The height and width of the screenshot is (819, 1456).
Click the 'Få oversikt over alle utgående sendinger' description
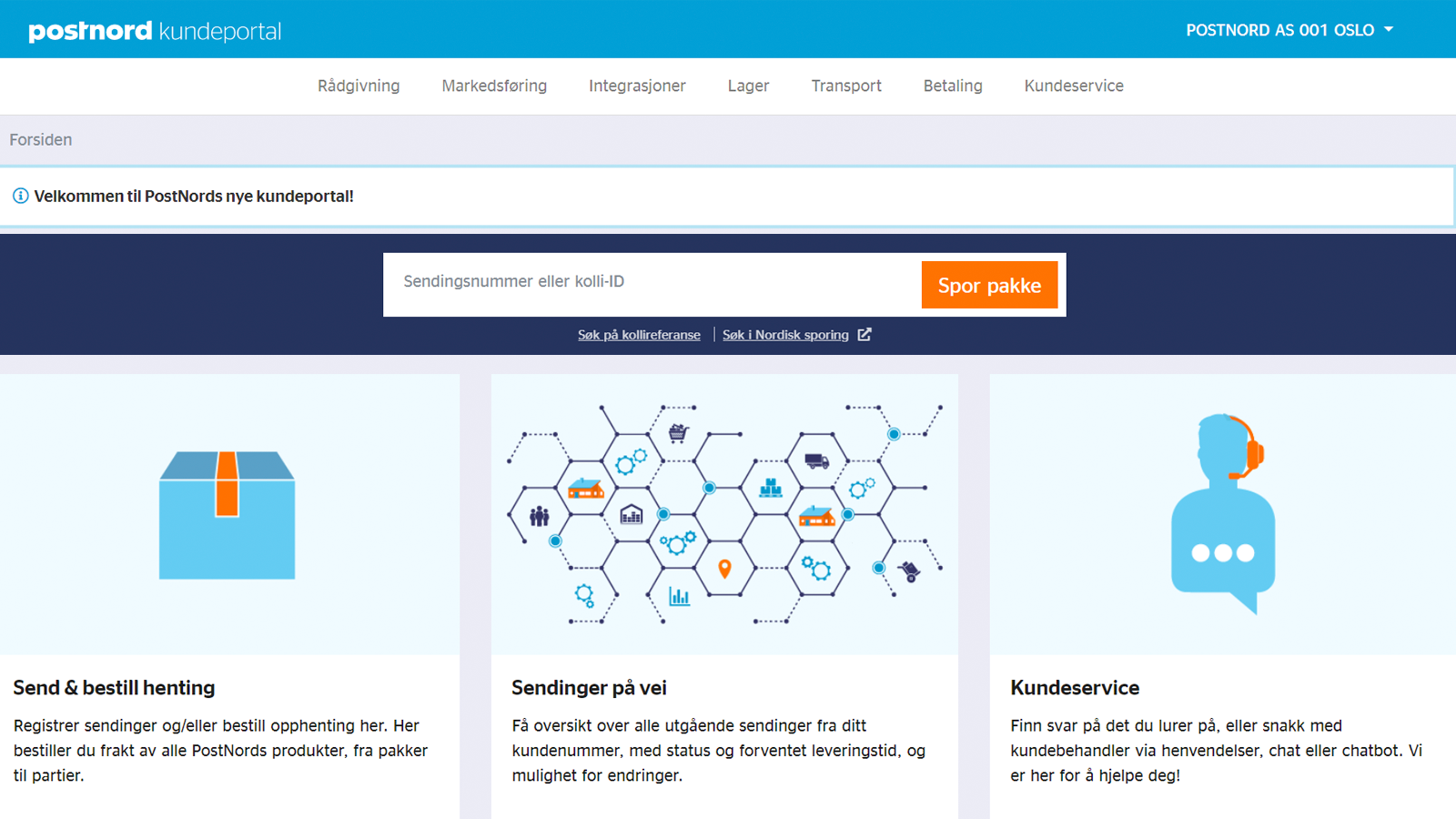[719, 751]
